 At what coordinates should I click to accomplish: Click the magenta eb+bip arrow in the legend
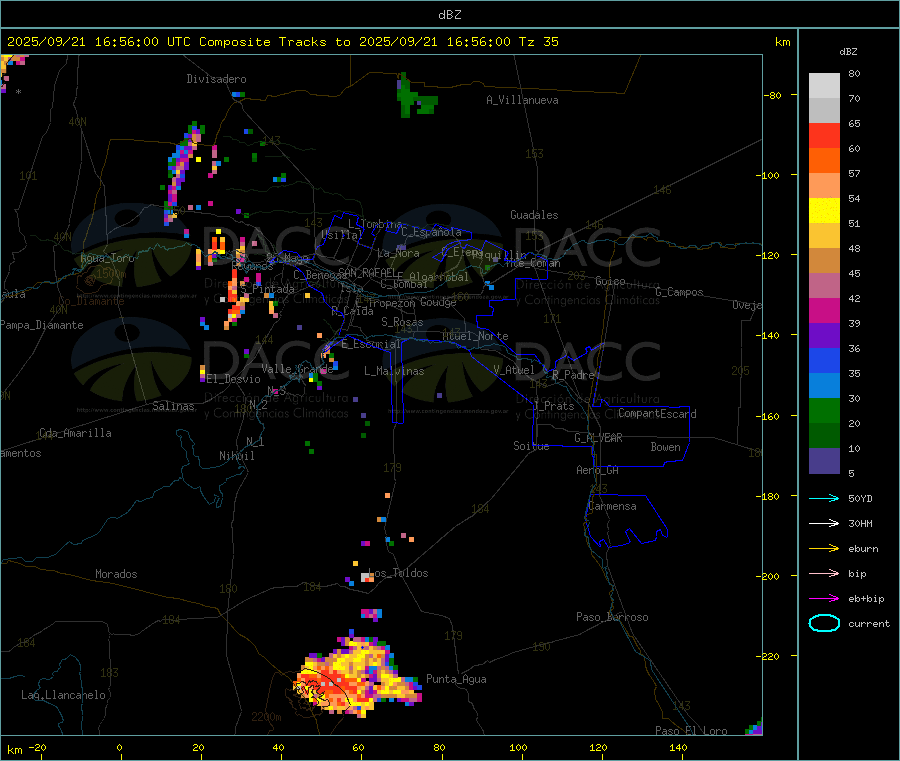824,599
